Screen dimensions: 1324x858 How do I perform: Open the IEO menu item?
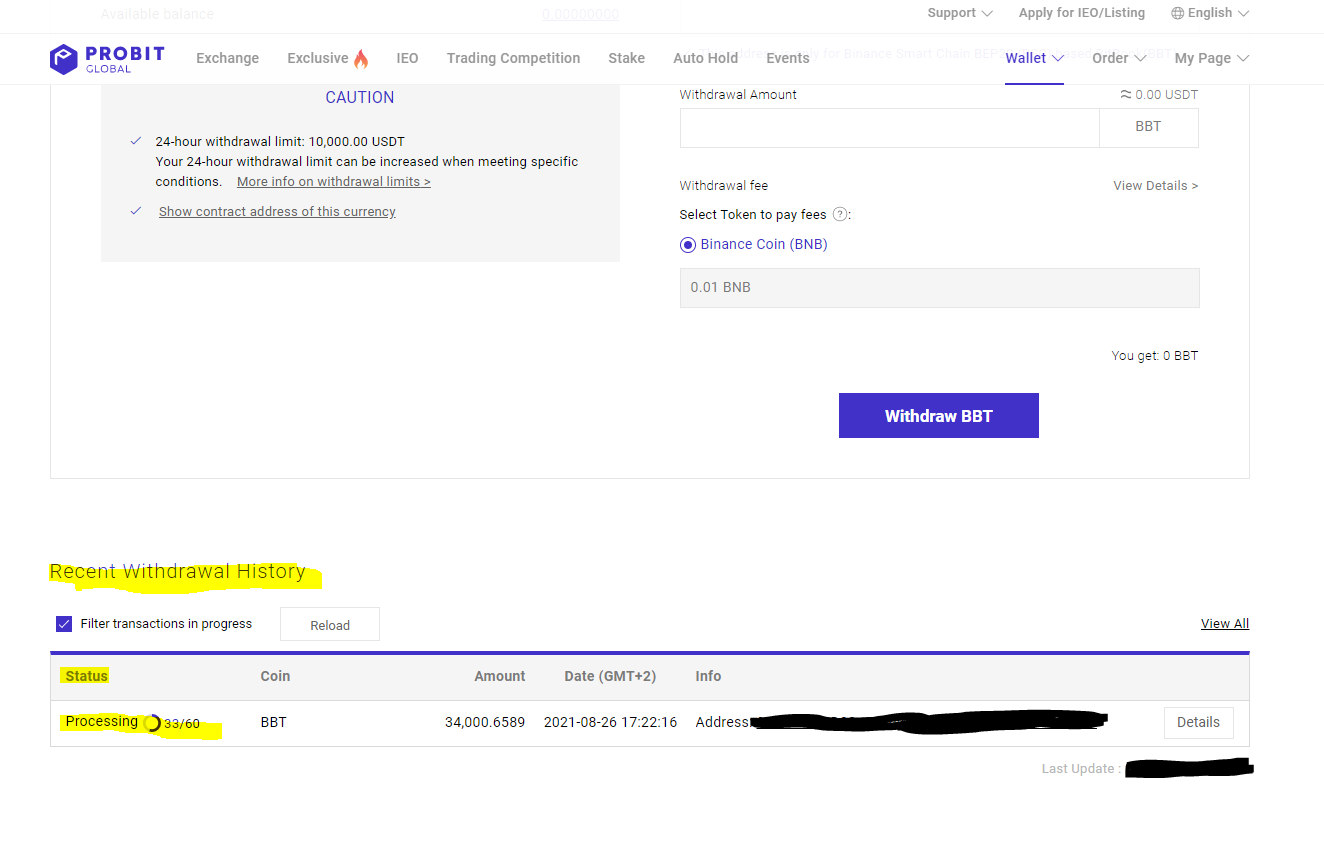pos(407,58)
